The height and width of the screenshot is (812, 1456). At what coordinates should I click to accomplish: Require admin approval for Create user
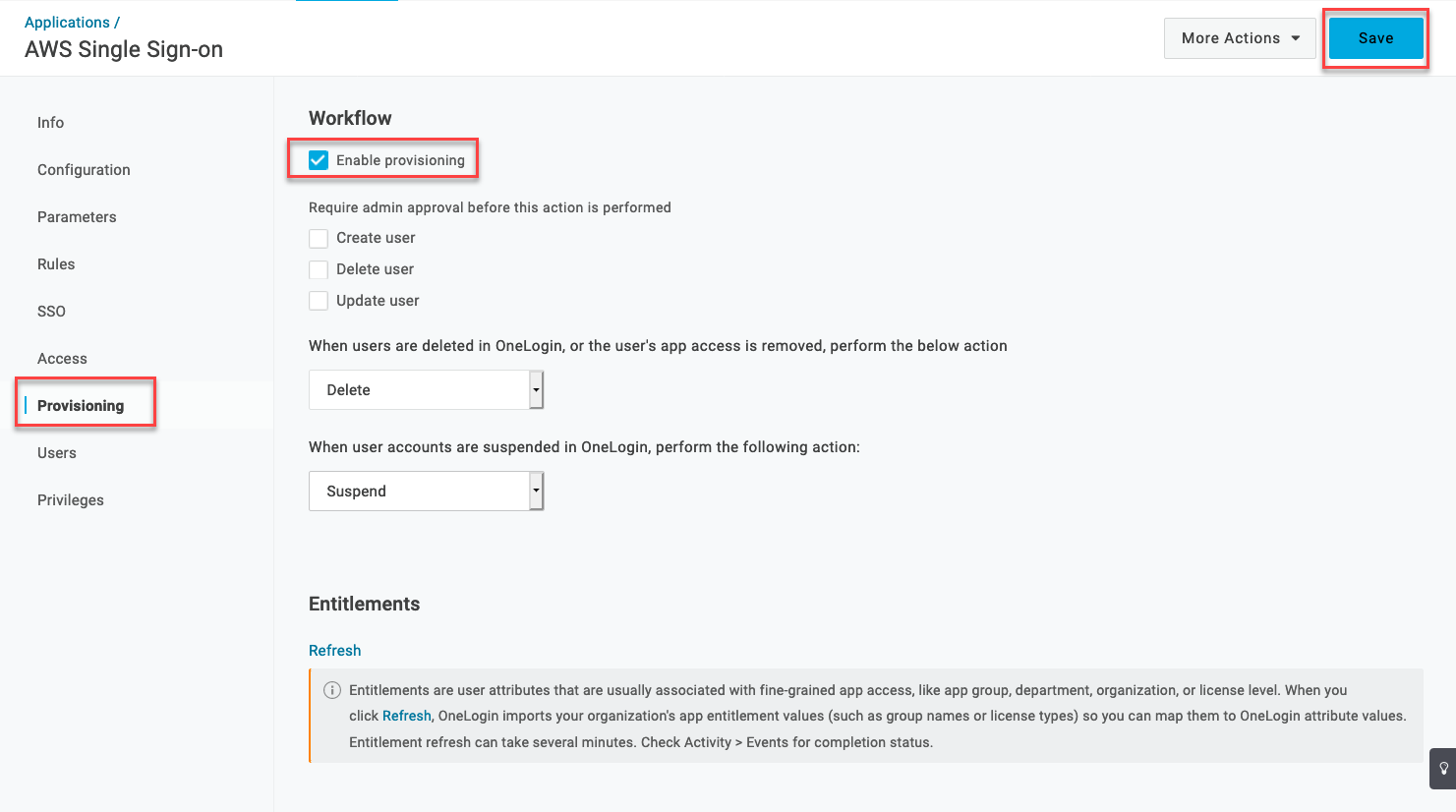(x=318, y=238)
